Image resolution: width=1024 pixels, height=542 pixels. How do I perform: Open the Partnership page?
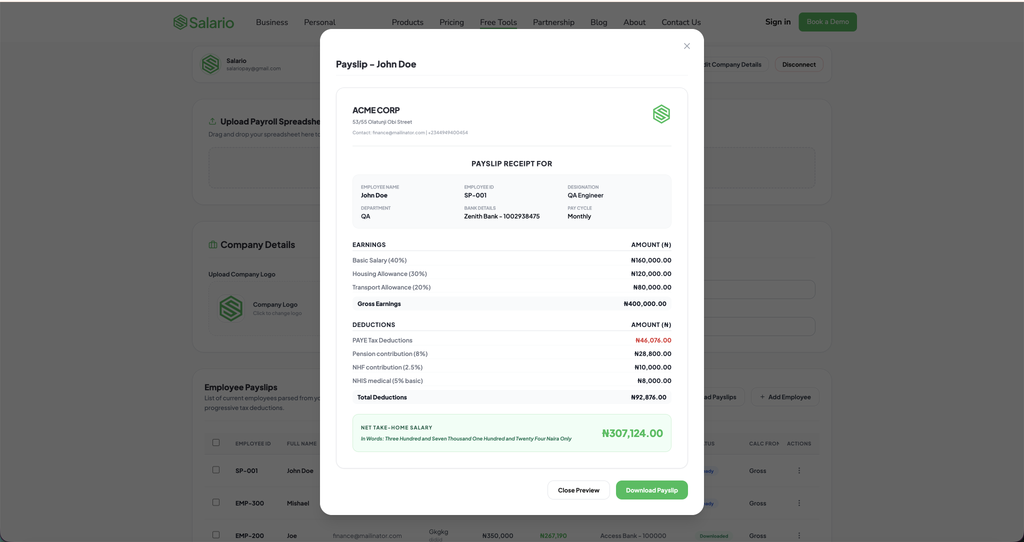click(553, 22)
